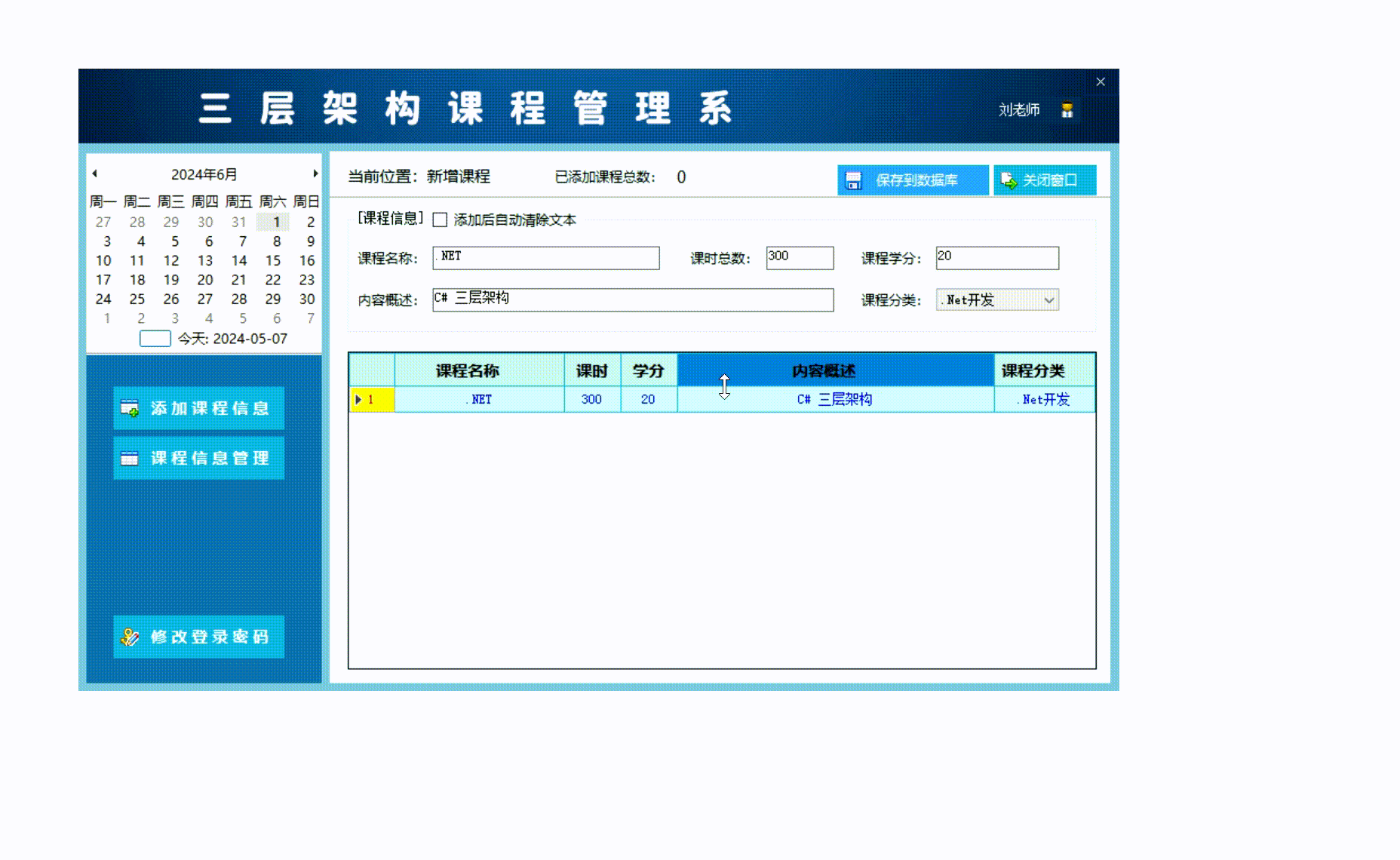This screenshot has height=860, width=1400.
Task: Go to next month in calendar
Action: pos(315,174)
